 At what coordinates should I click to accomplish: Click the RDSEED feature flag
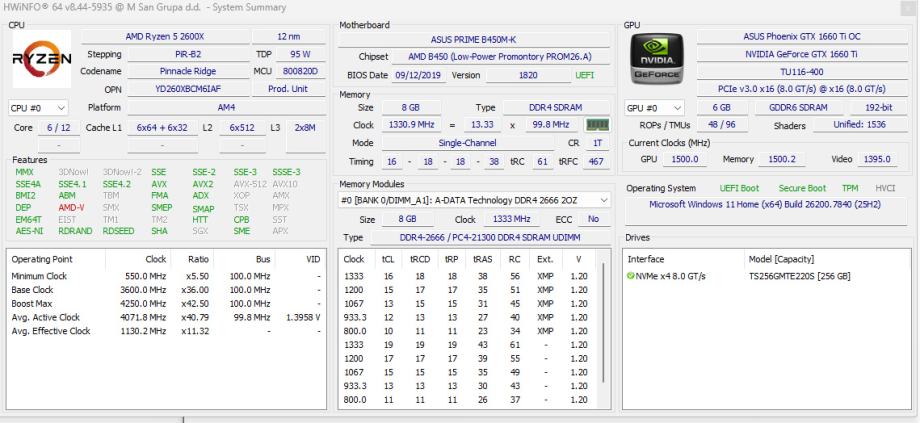119,231
